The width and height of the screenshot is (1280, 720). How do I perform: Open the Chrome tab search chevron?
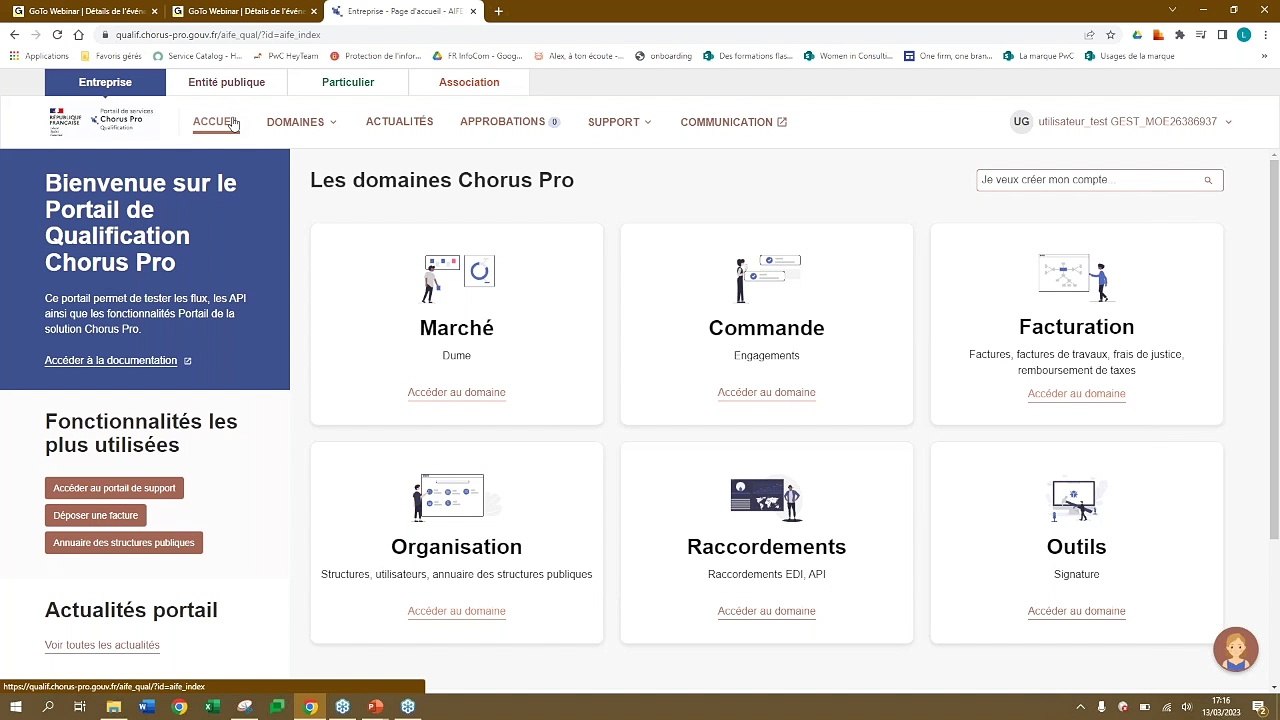pos(1172,10)
